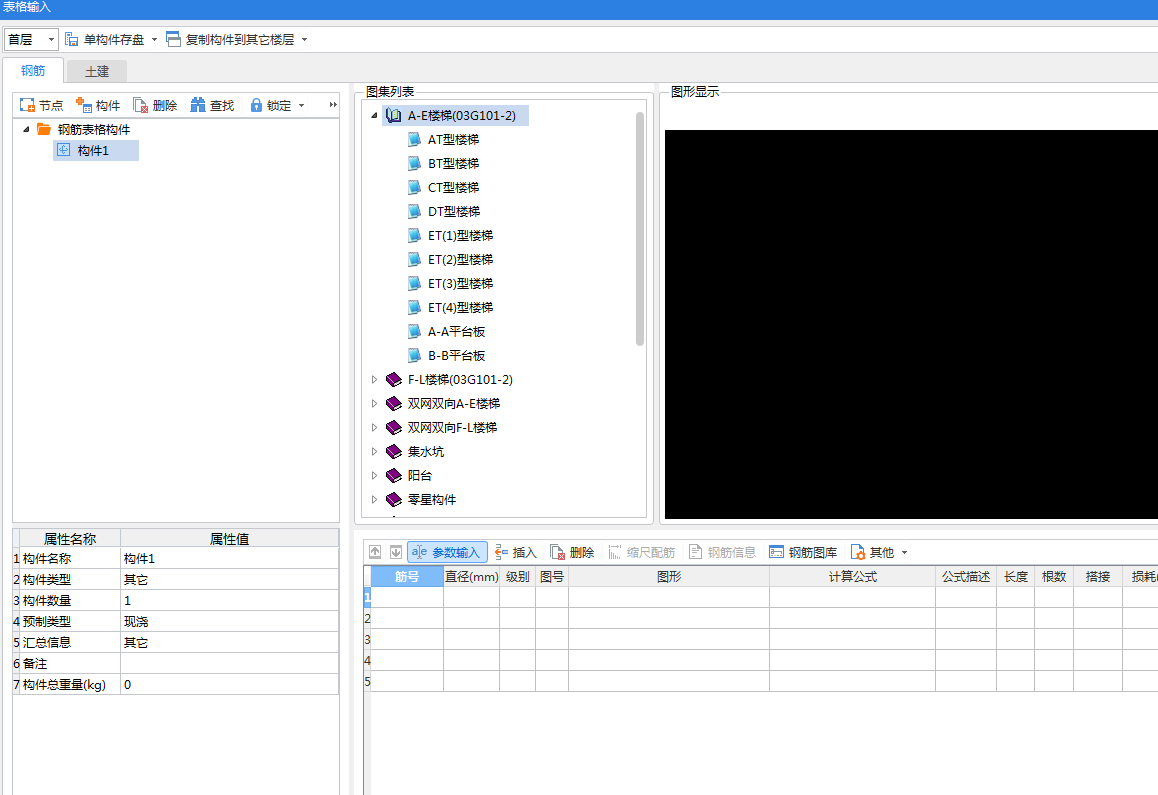Switch to the 土建 tab
This screenshot has width=1158, height=795.
pyautogui.click(x=97, y=72)
